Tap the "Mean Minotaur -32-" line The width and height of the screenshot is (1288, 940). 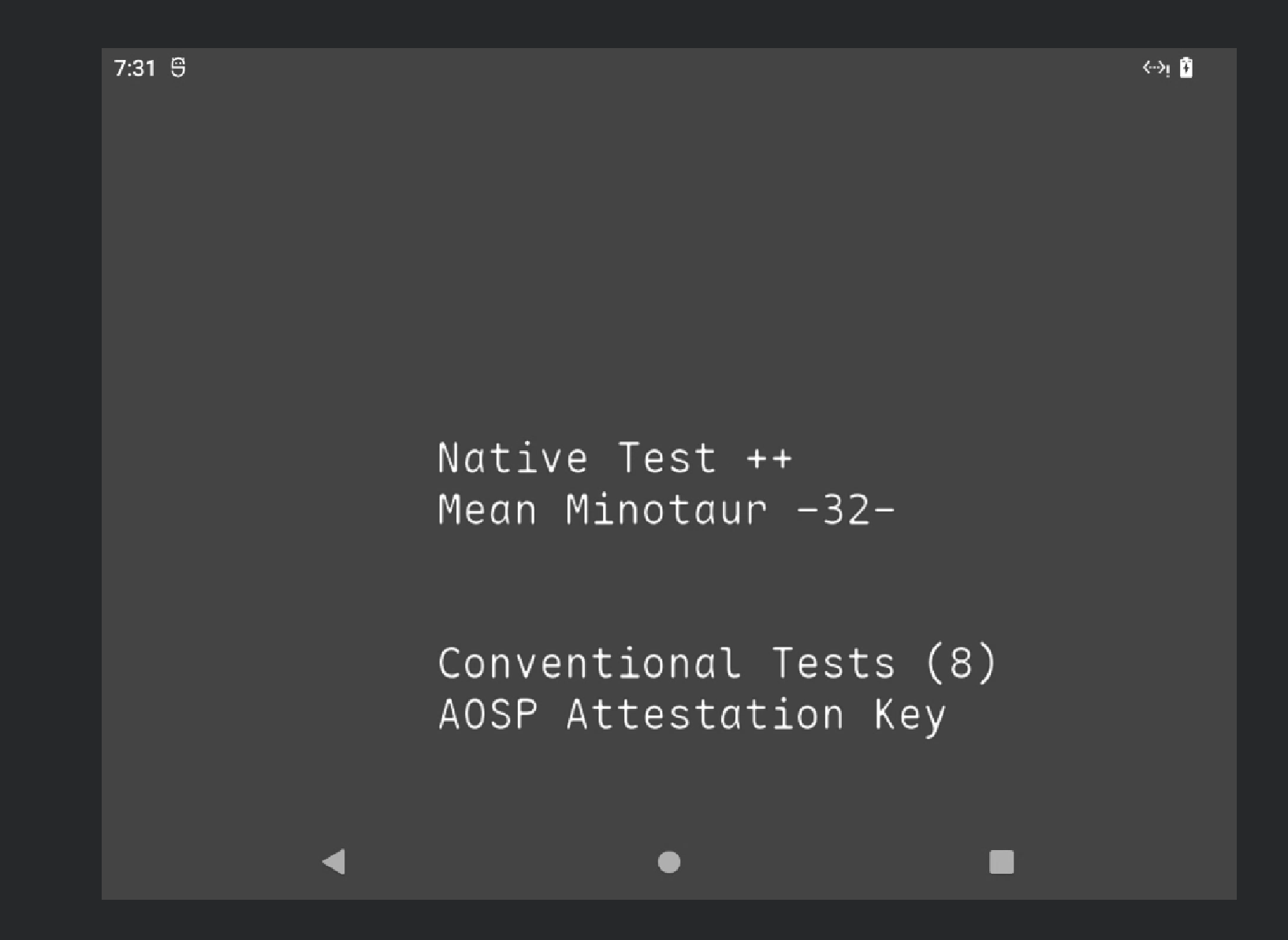[x=666, y=510]
